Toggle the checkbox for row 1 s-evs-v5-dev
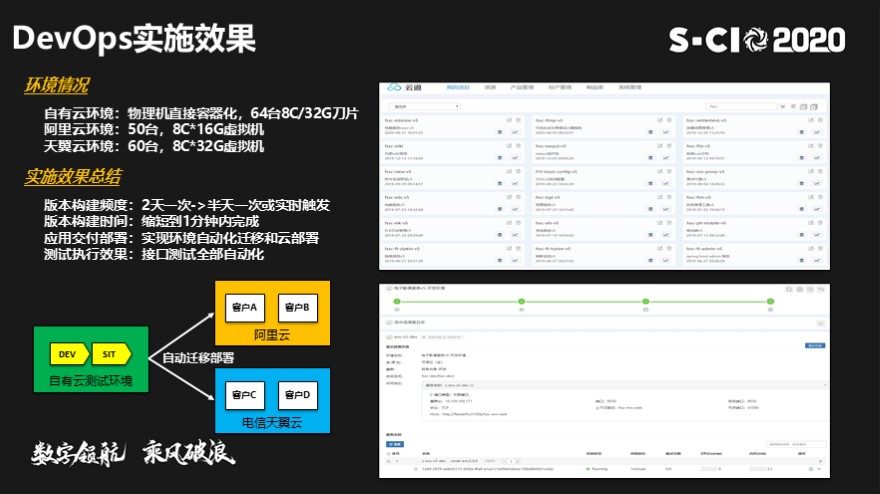 (388, 461)
